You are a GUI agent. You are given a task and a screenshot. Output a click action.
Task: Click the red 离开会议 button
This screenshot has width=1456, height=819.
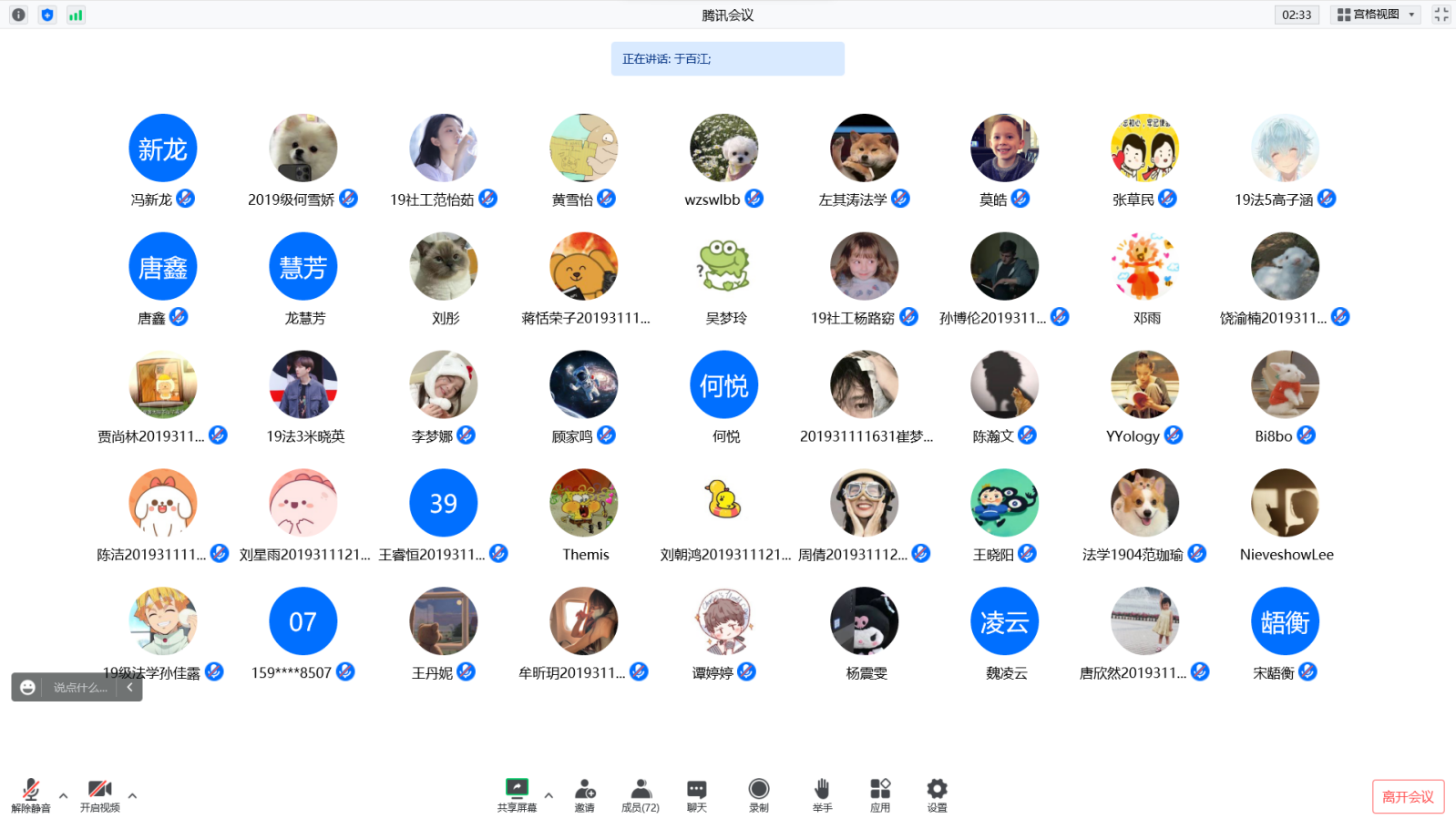[x=1408, y=796]
